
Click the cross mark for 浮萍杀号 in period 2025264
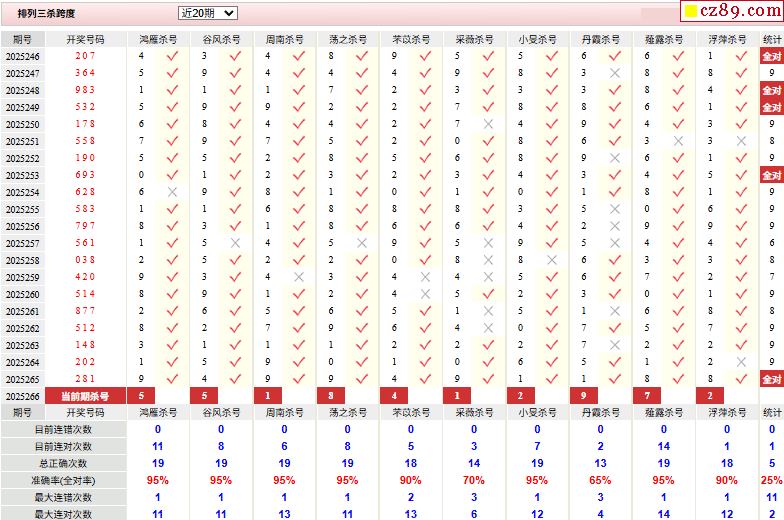[x=741, y=362]
